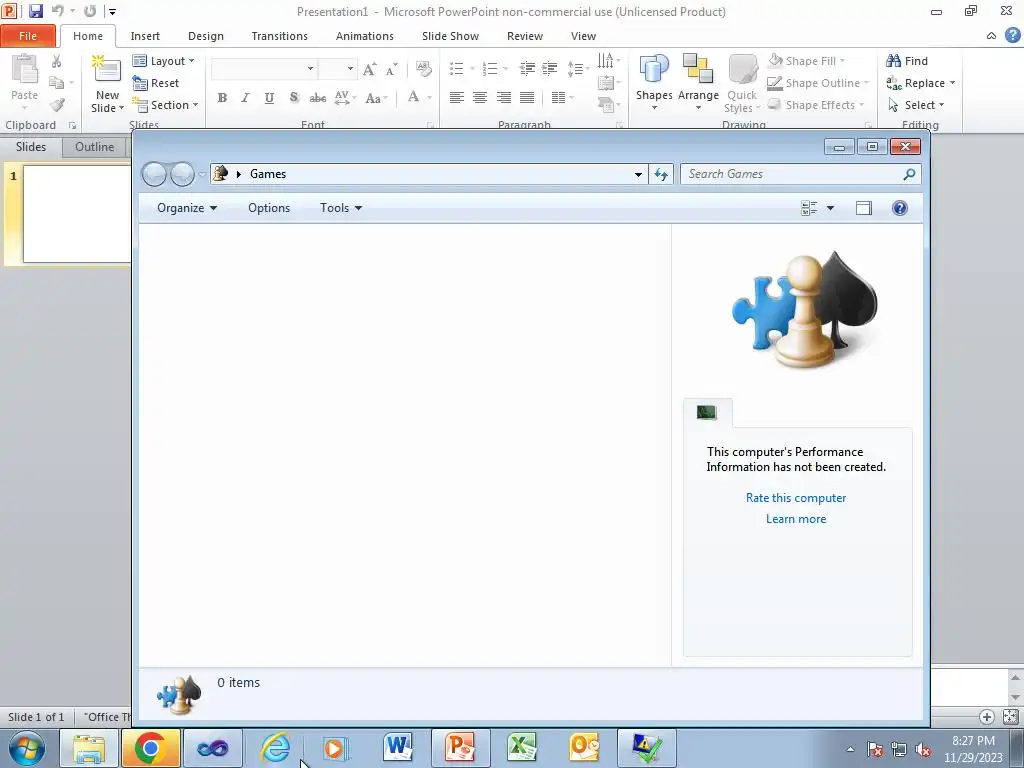This screenshot has width=1024, height=768.
Task: Align text left
Action: (456, 98)
